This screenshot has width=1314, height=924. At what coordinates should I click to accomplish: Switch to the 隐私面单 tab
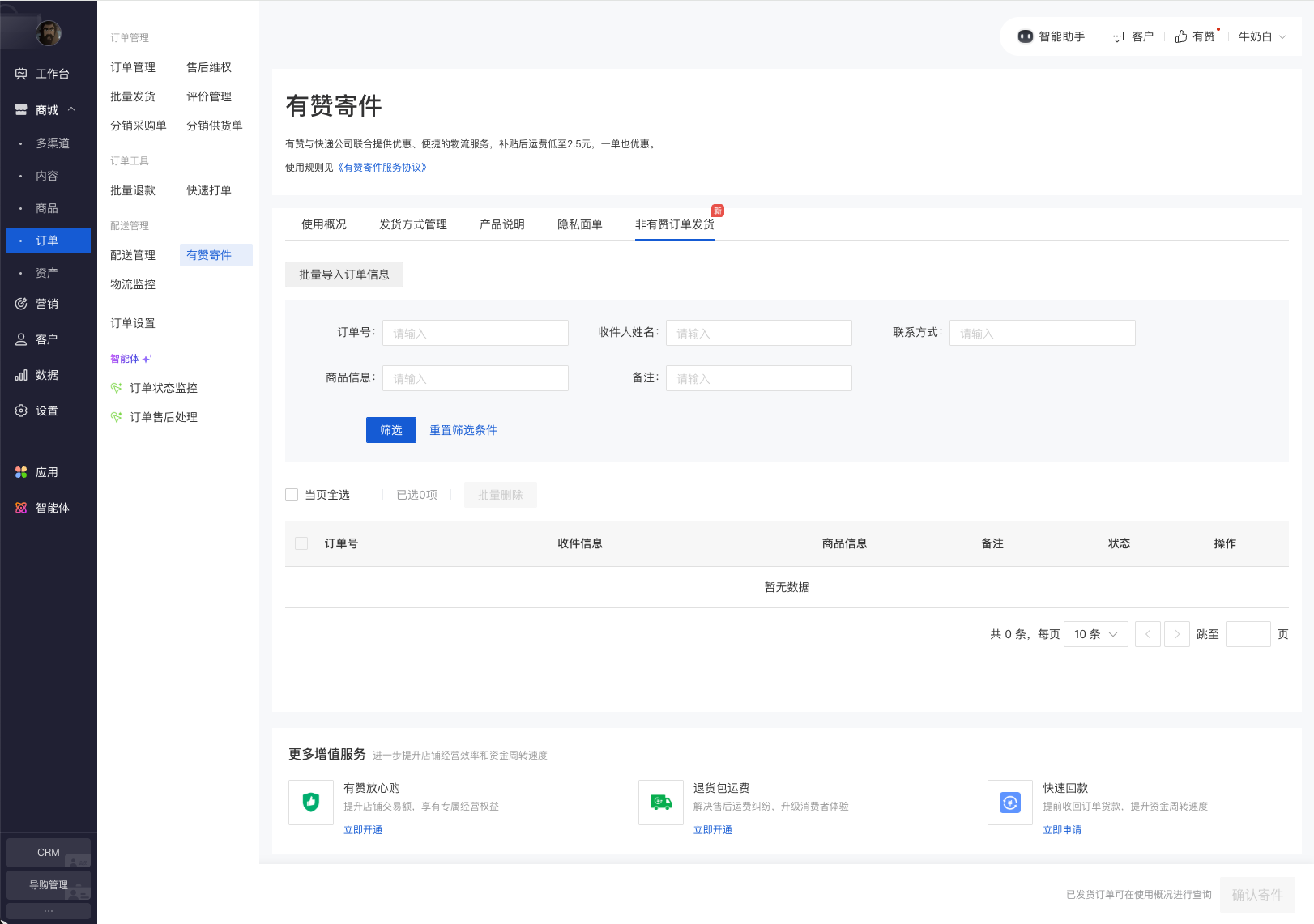coord(579,224)
